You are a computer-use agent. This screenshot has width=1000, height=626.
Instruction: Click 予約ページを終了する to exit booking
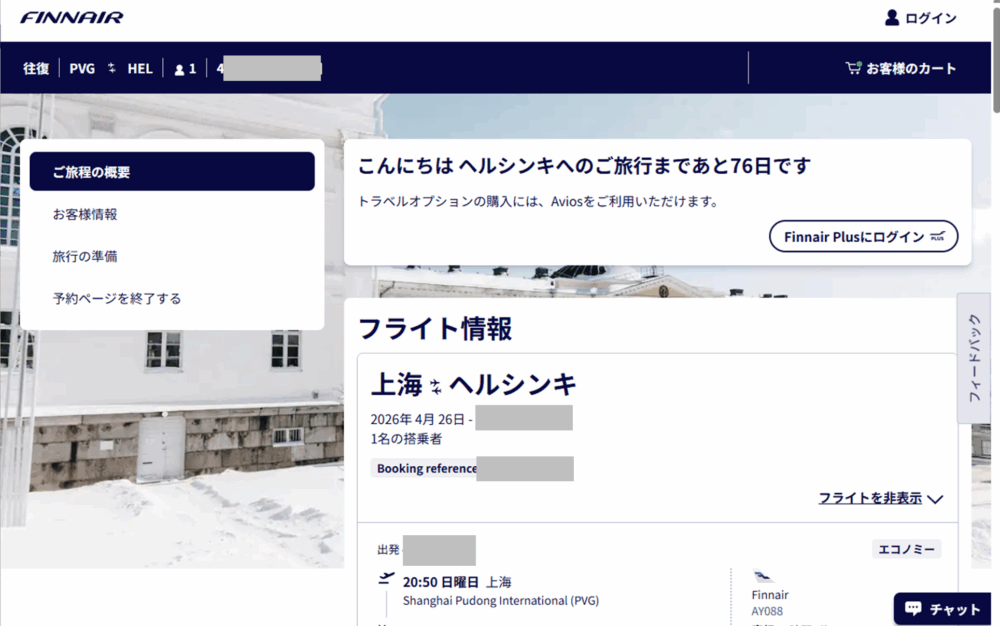(x=117, y=298)
